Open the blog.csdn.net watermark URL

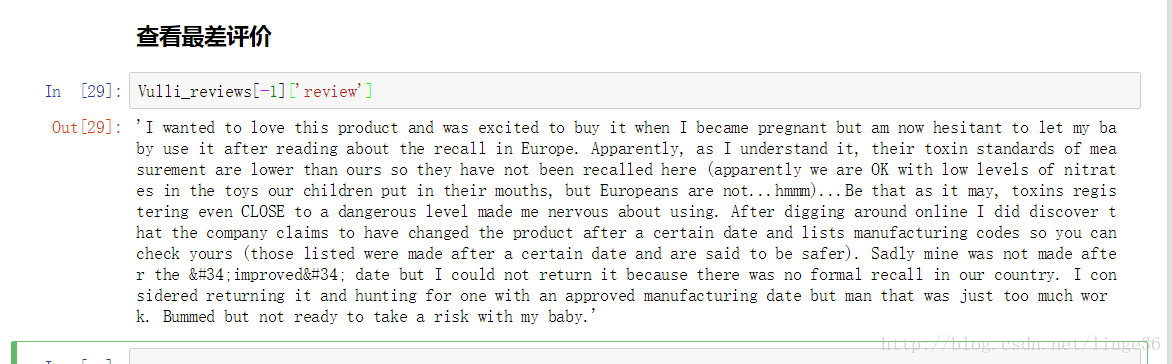pyautogui.click(x=1021, y=344)
